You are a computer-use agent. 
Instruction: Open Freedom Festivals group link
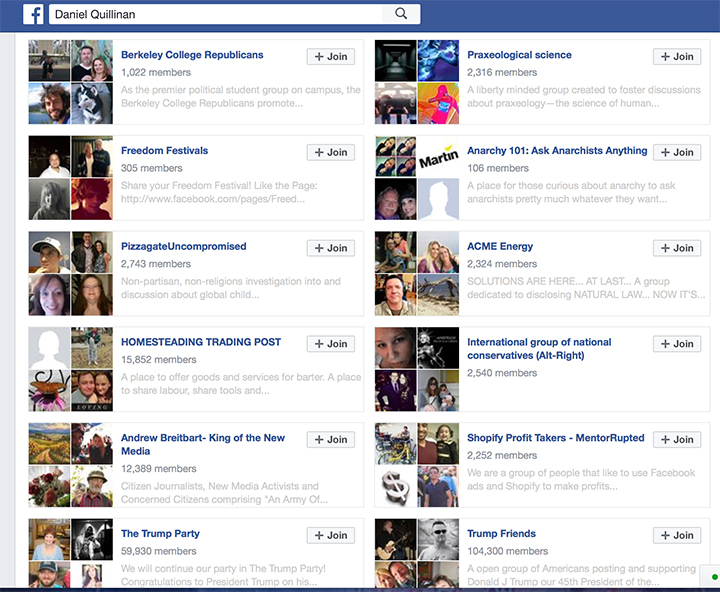pos(164,151)
